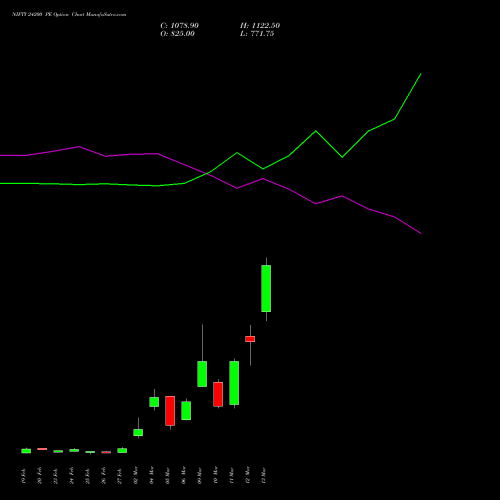The height and width of the screenshot is (500, 500).
Task: Click the low value L: 771.75
Action: (257, 34)
